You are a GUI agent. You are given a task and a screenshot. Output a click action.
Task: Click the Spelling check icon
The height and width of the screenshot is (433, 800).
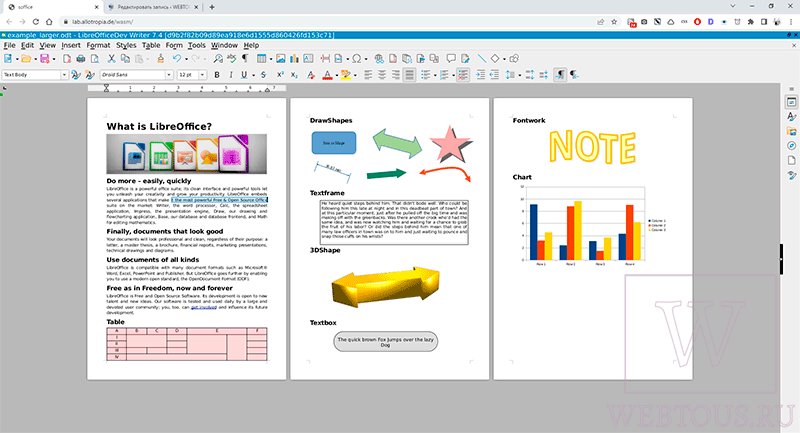point(232,59)
